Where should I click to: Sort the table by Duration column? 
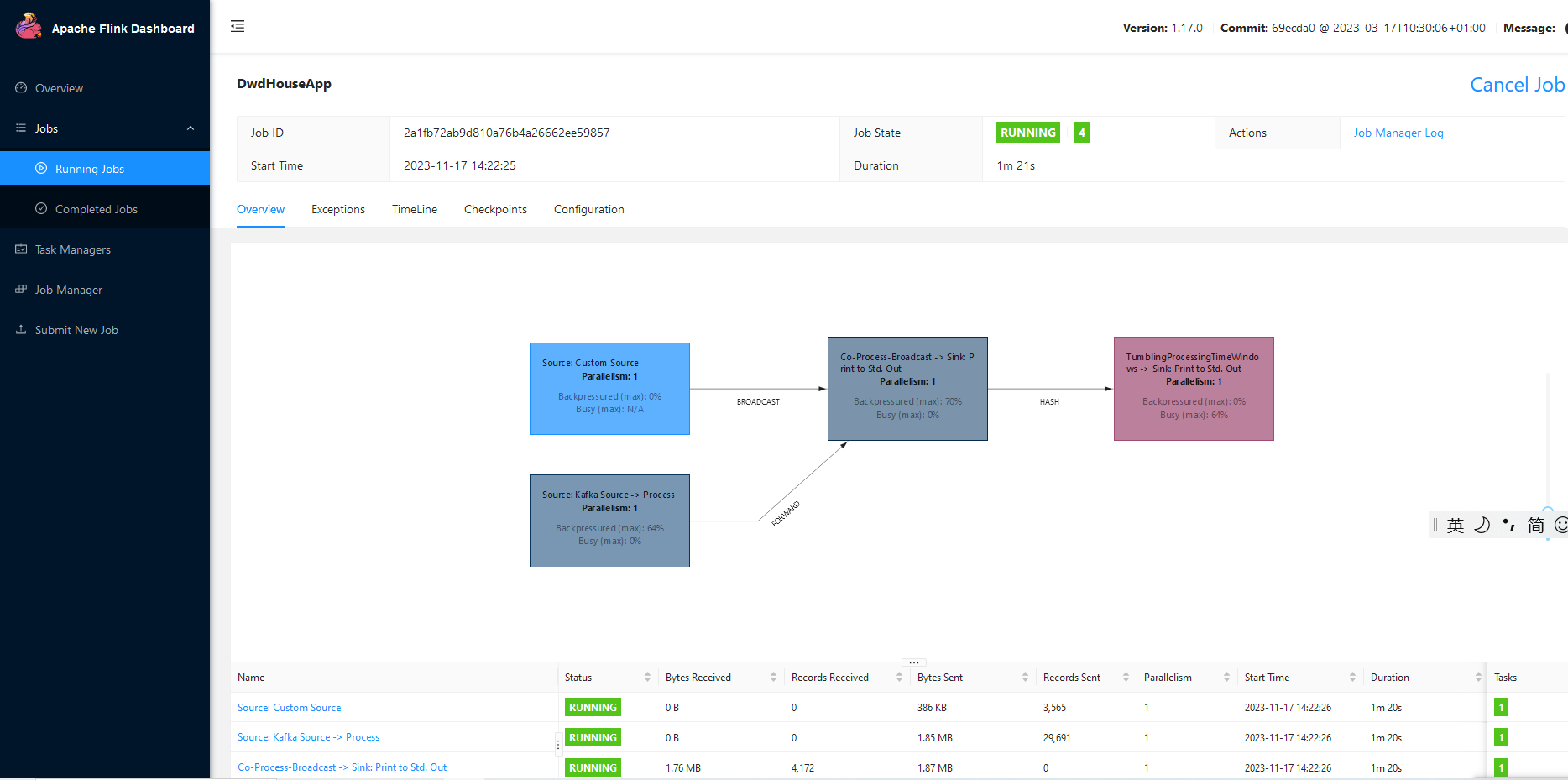pos(1478,678)
